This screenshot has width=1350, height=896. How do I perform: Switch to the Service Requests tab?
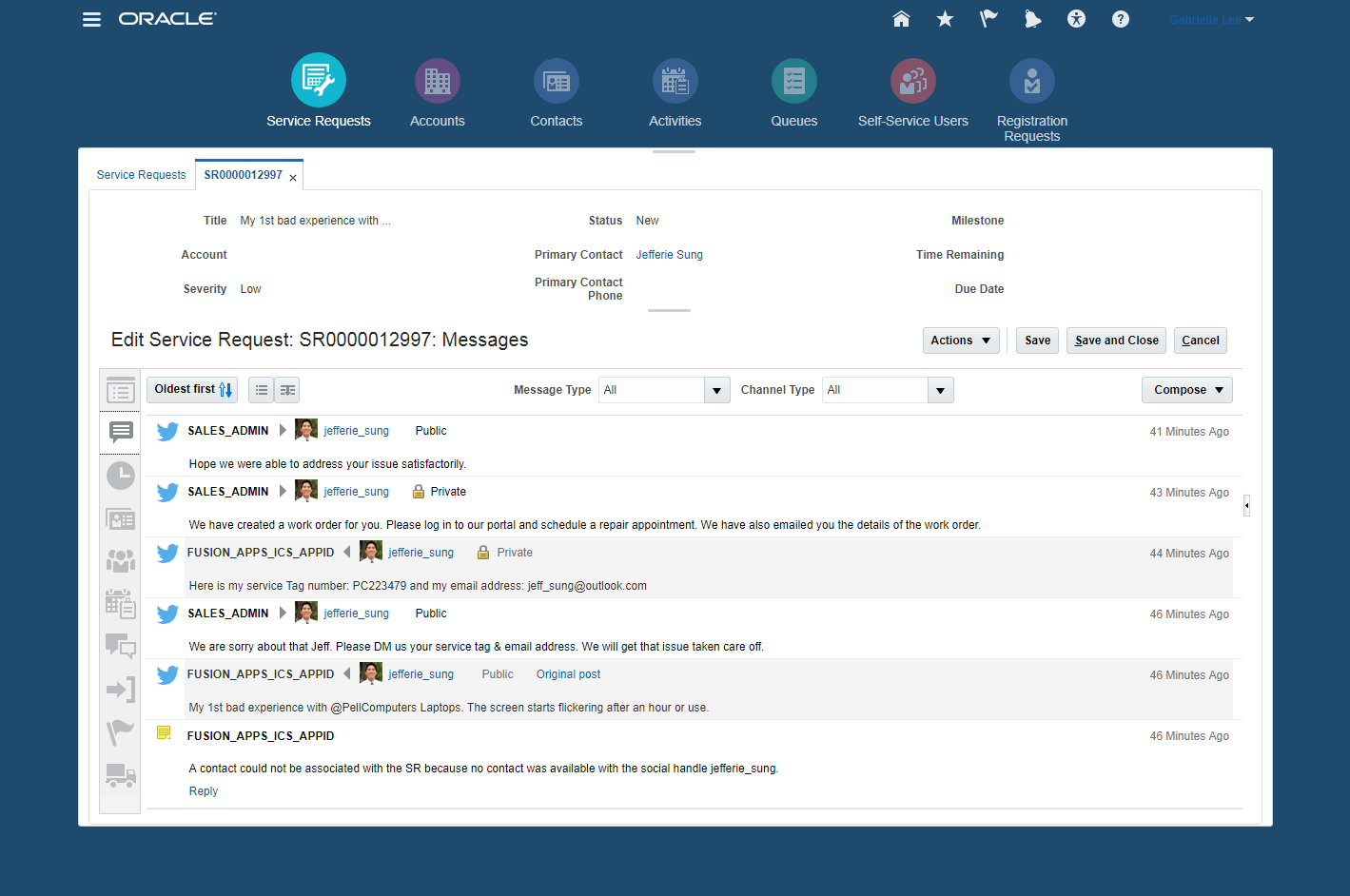141,175
